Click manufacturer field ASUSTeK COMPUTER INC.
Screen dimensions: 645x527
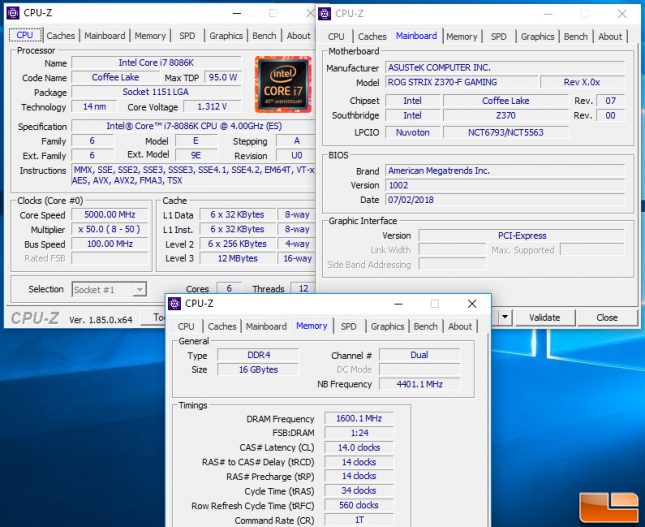pos(505,67)
